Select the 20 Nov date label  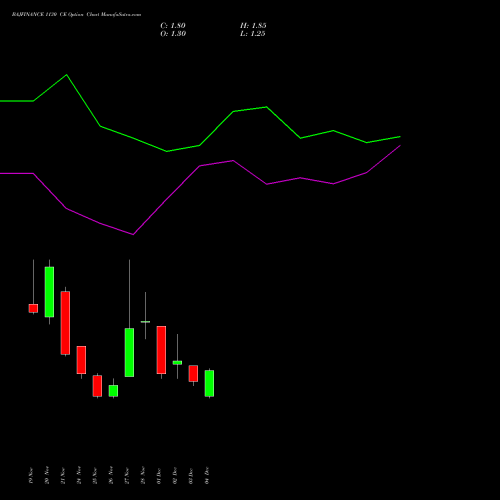tap(47, 476)
